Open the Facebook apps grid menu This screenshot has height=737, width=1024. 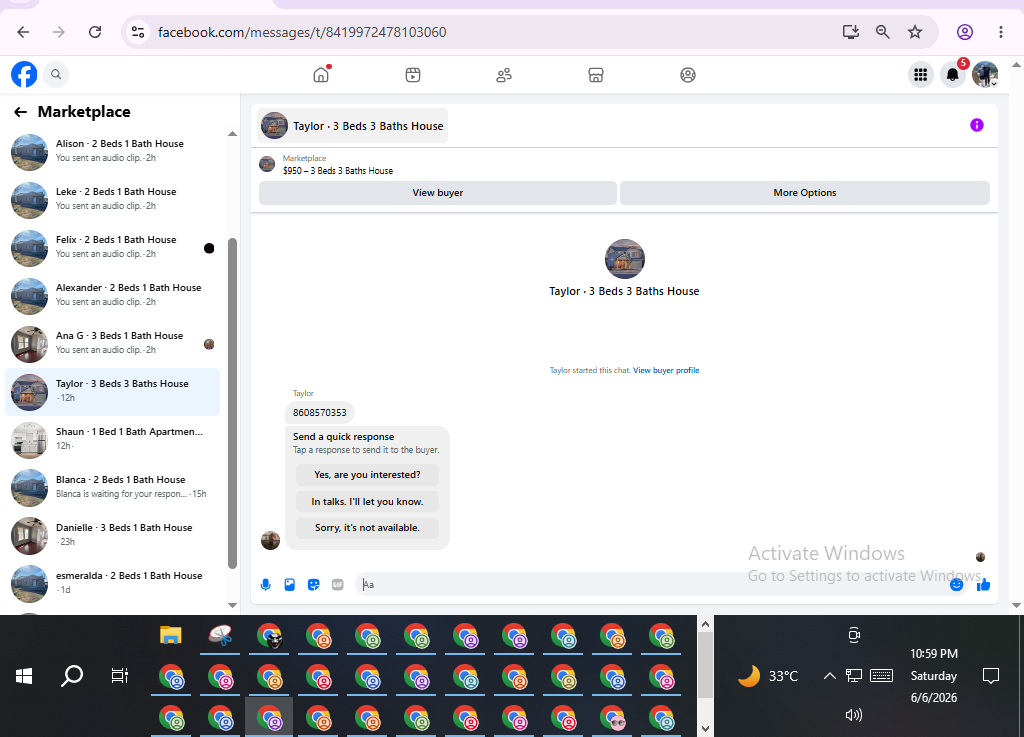(921, 75)
